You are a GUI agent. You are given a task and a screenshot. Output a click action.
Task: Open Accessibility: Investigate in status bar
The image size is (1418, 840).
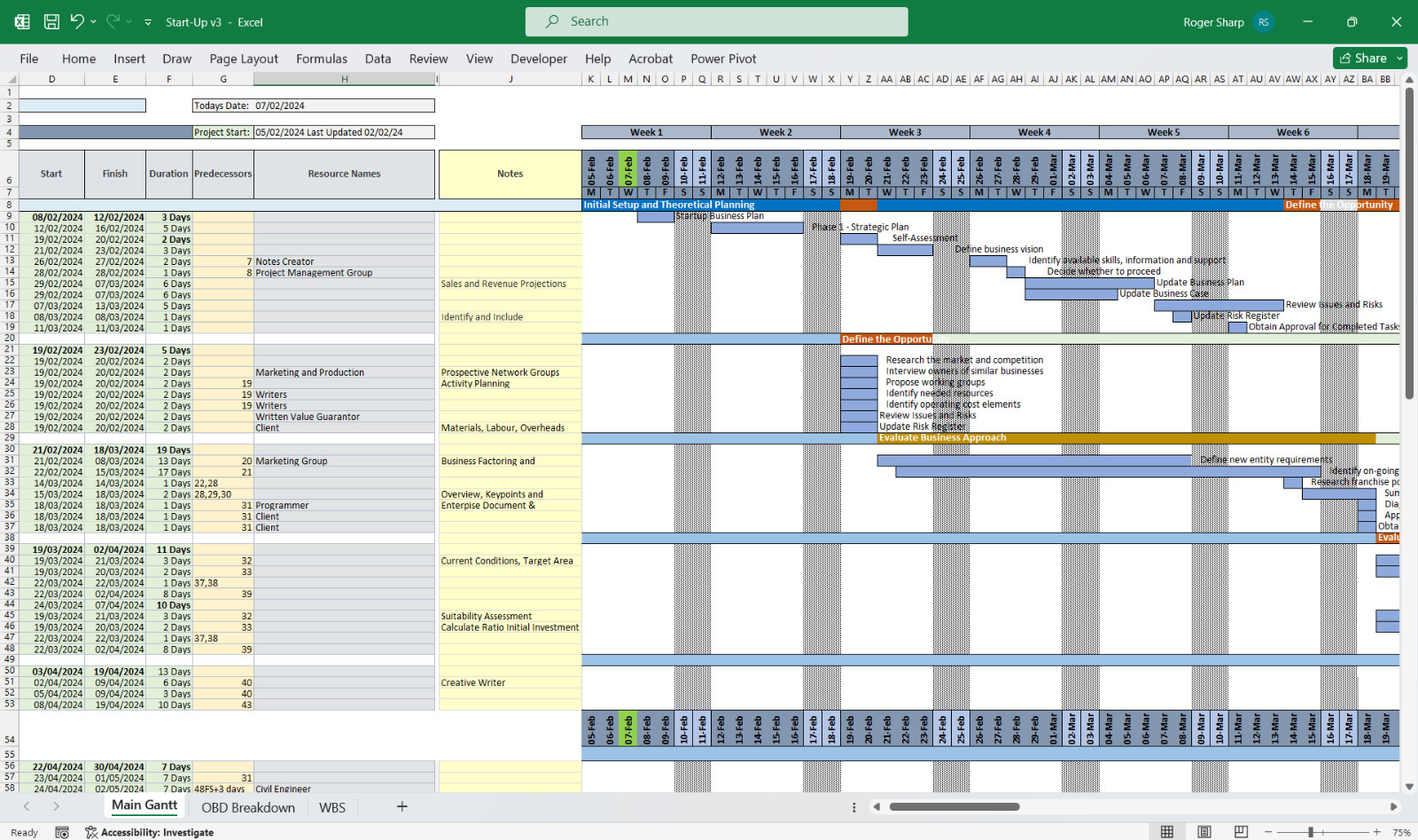click(x=149, y=832)
